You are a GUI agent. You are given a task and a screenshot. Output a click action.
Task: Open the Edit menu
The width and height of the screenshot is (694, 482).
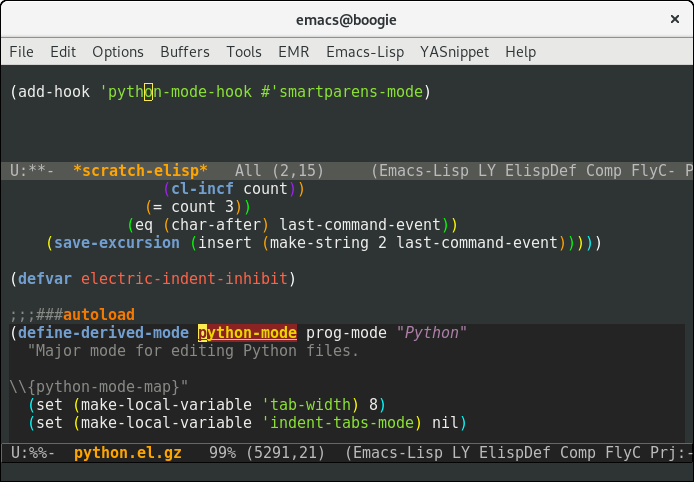(63, 52)
